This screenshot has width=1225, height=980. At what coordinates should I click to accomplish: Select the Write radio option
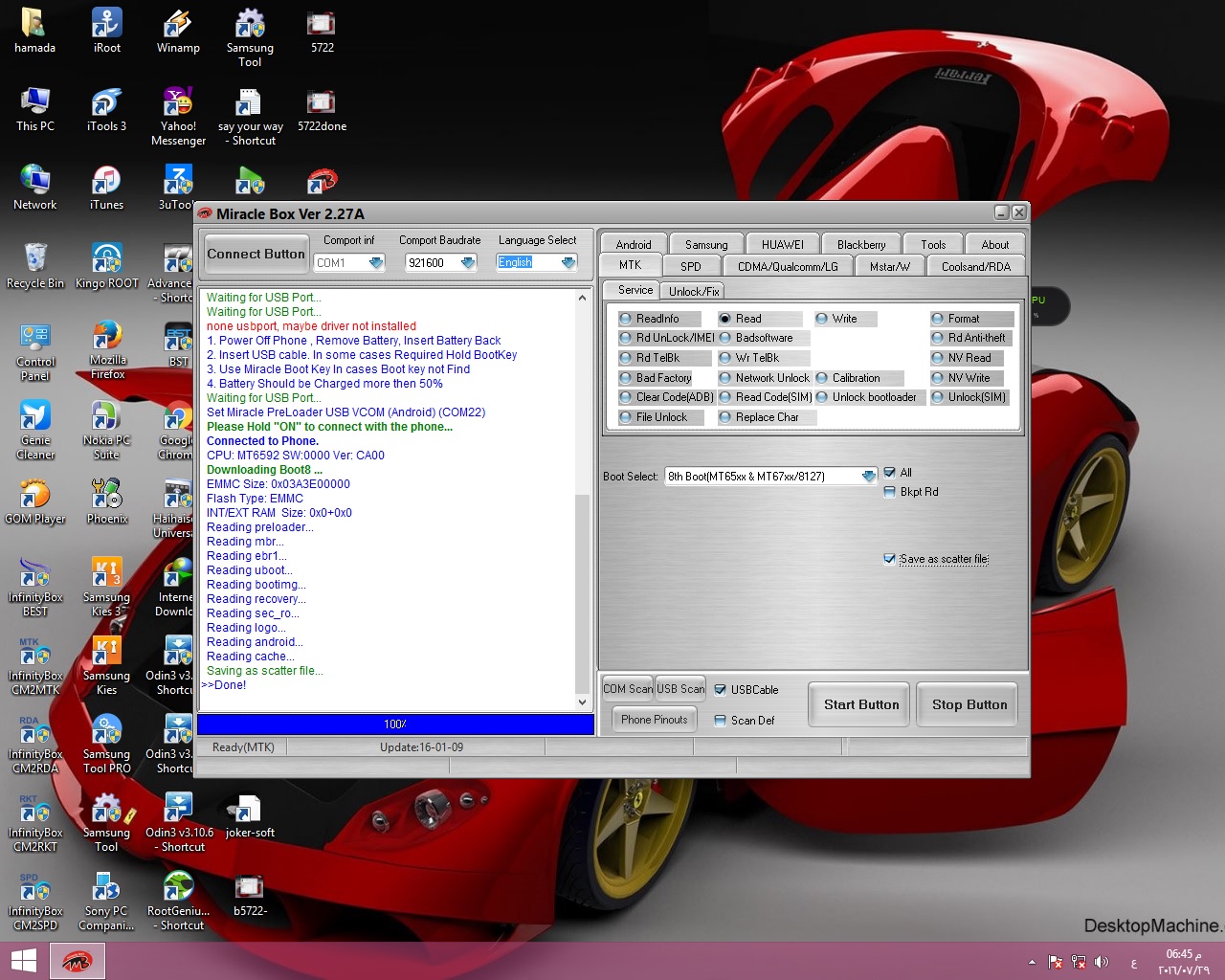[x=822, y=319]
